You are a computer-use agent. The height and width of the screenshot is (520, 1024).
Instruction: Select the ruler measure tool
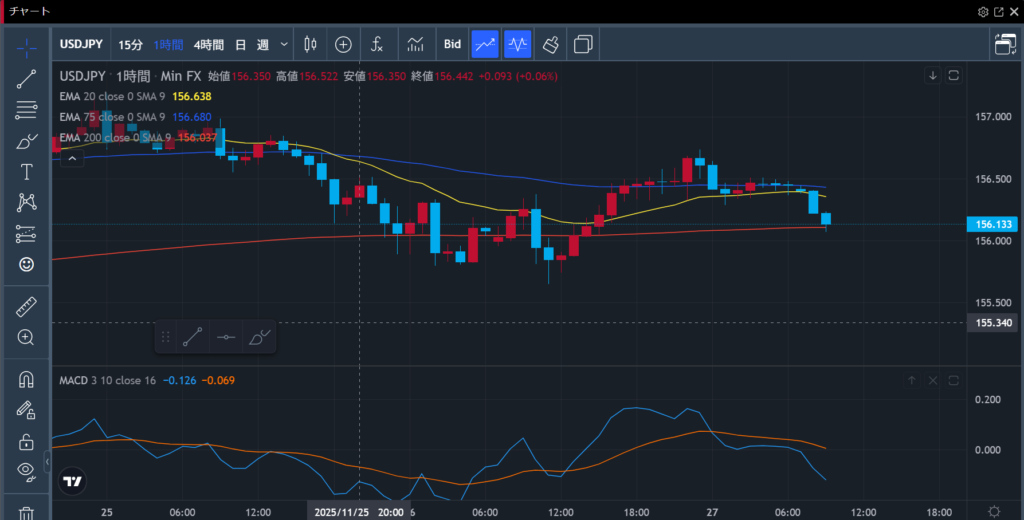(x=27, y=307)
